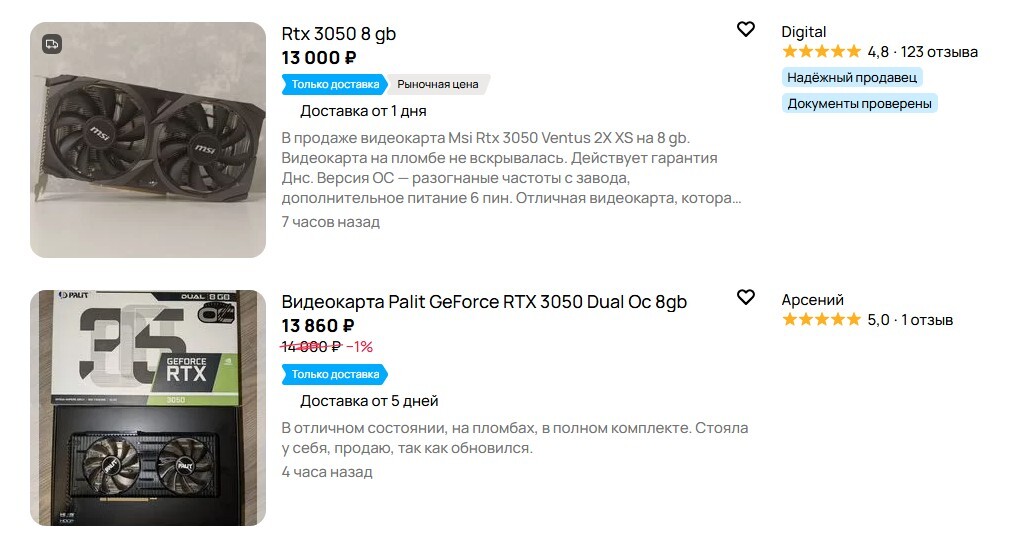Favorite the Palit GeForce RTX 3050 listing
The height and width of the screenshot is (543, 1009).
coord(745,297)
